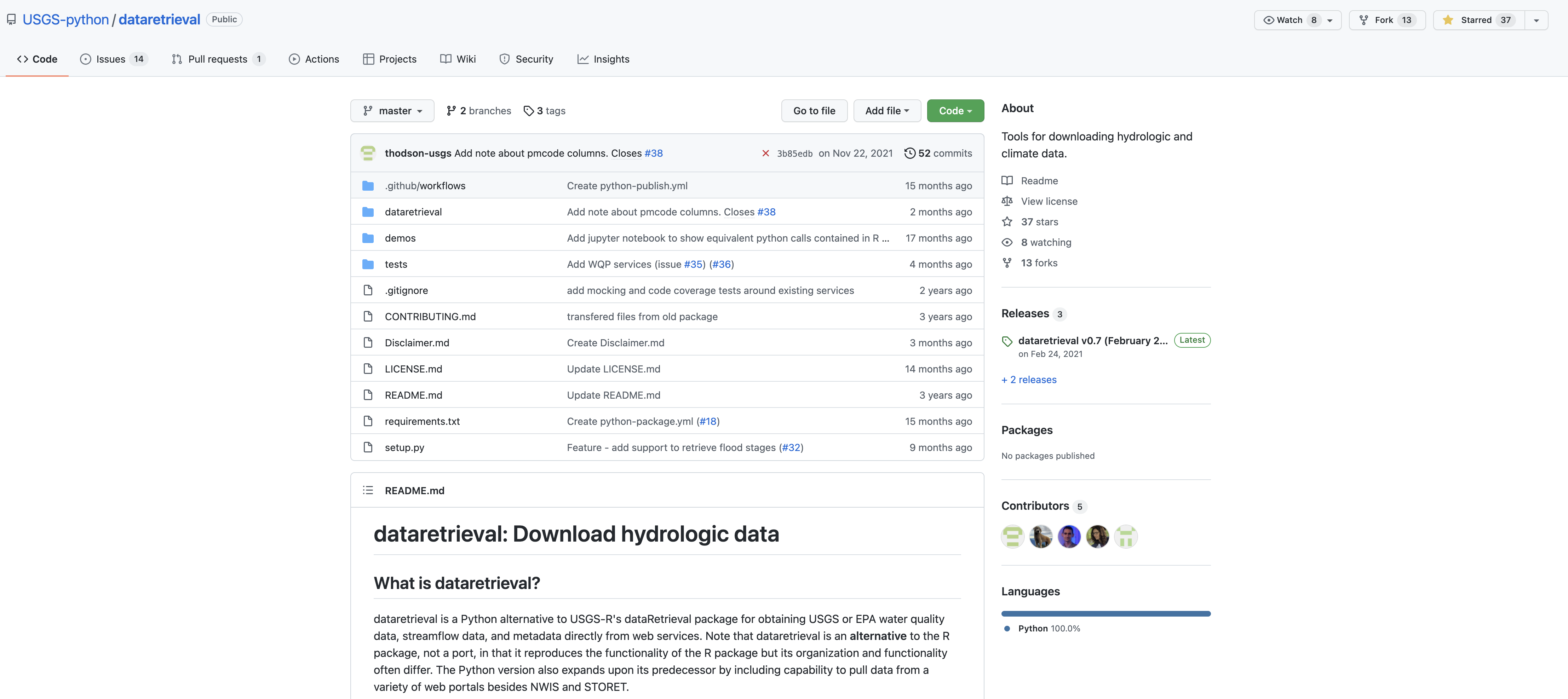Click the demos folder icon

(x=368, y=238)
